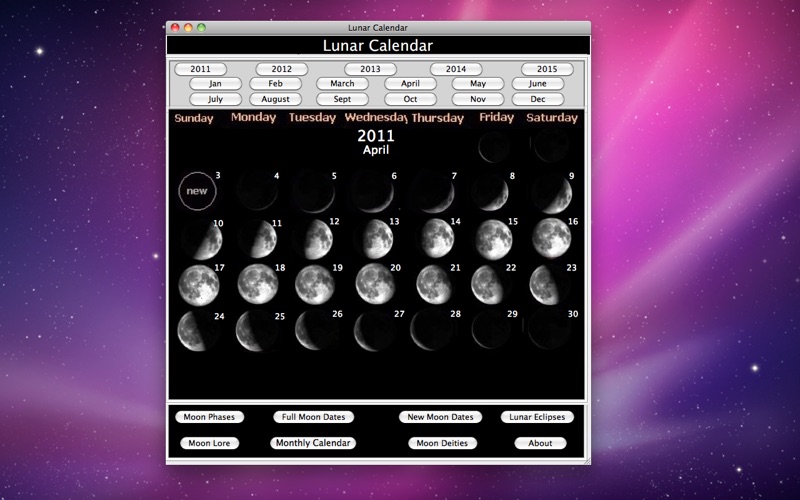Image resolution: width=800 pixels, height=500 pixels.
Task: Click the thin crescent for April 27
Action: click(373, 332)
